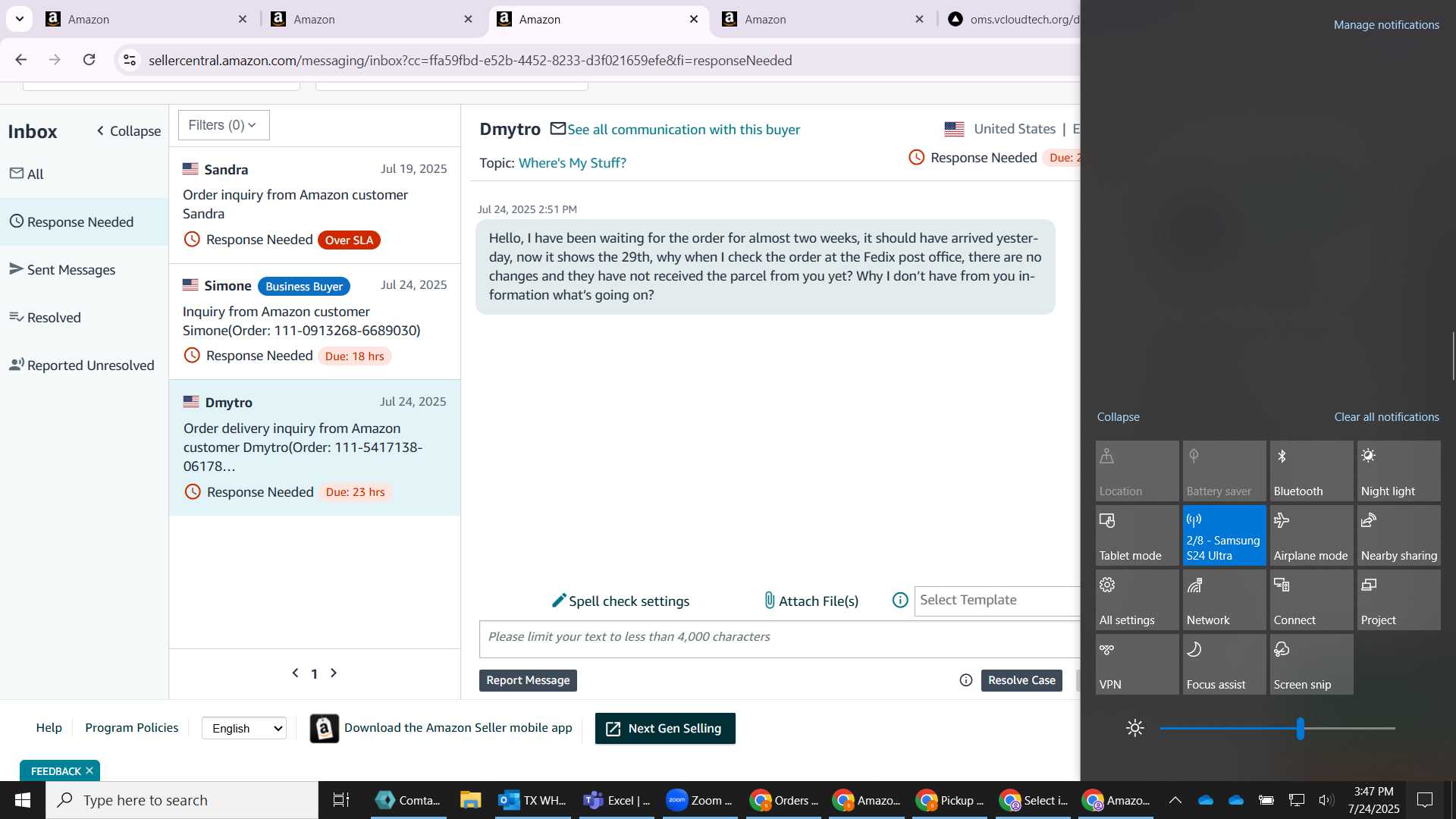
Task: Click the Resolve Case button
Action: click(1021, 680)
